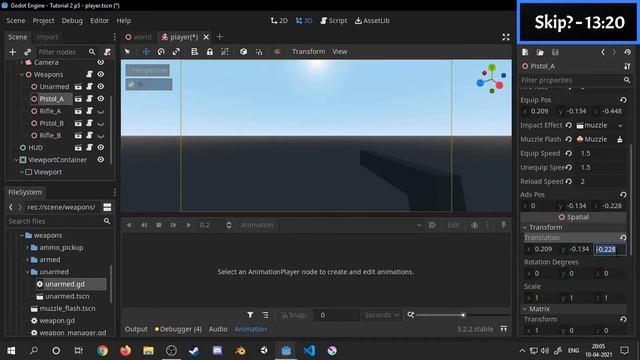Add a new scene tab with plus
The image size is (640, 360).
click(220, 37)
